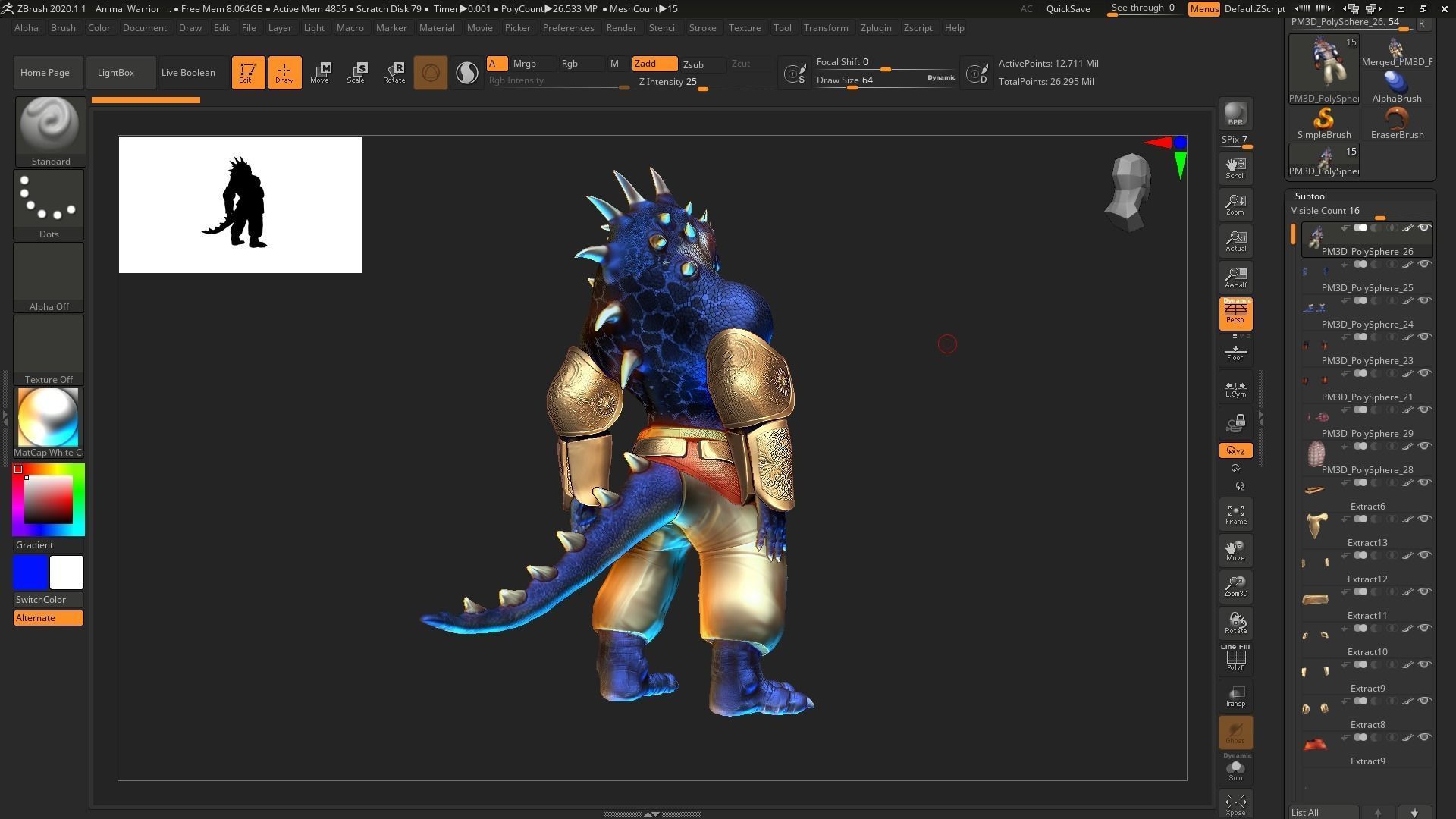Hide the Extract6 subtool eye icon
Screen dimensions: 1456x819
point(1424,483)
